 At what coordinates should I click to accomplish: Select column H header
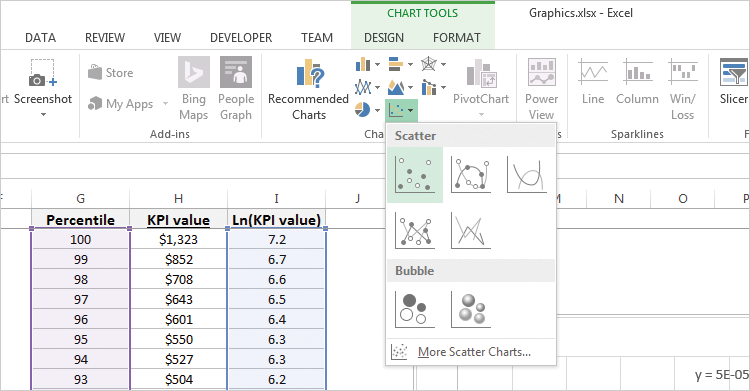click(178, 199)
